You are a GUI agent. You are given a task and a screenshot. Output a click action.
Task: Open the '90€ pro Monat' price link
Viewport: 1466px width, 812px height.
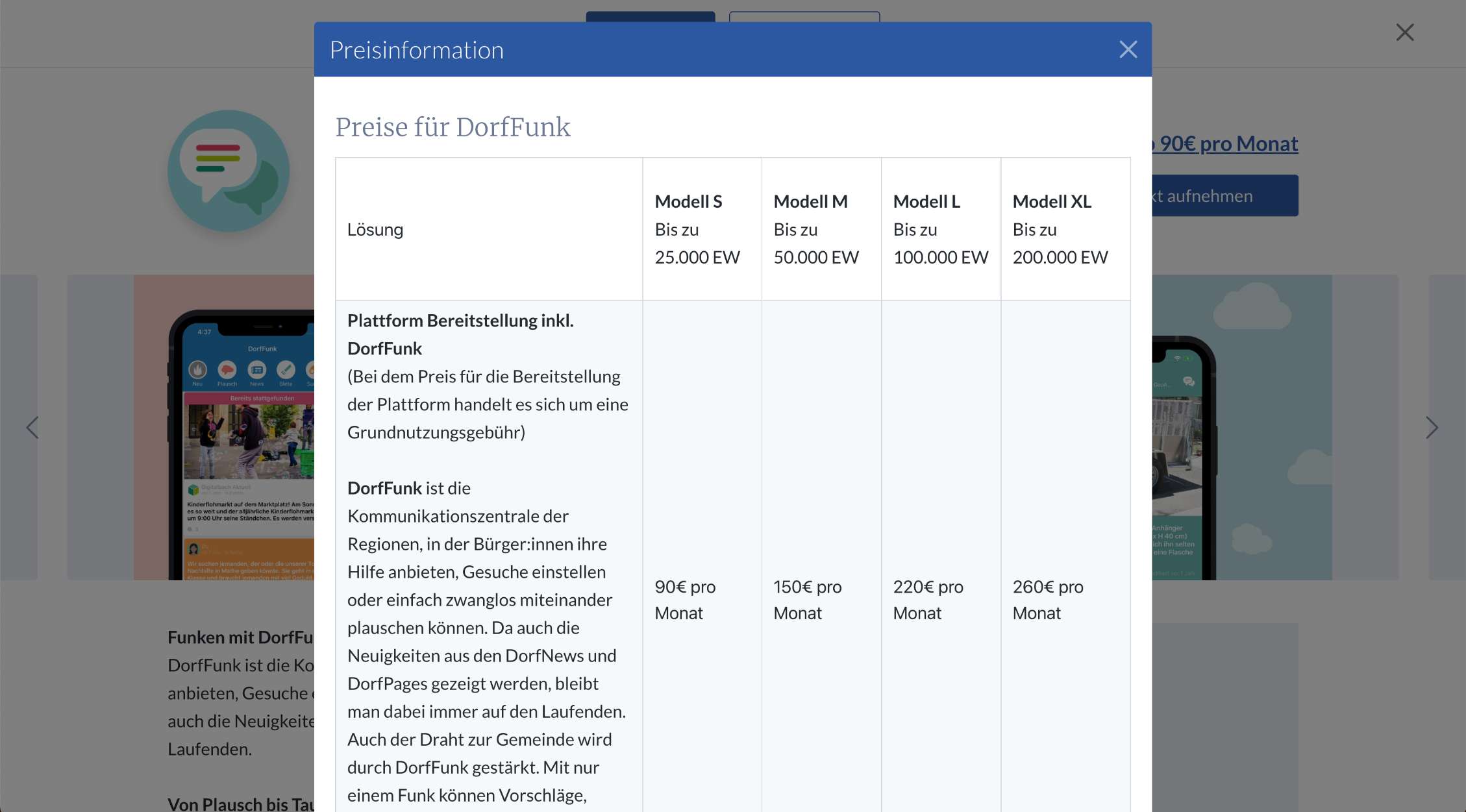point(1224,143)
